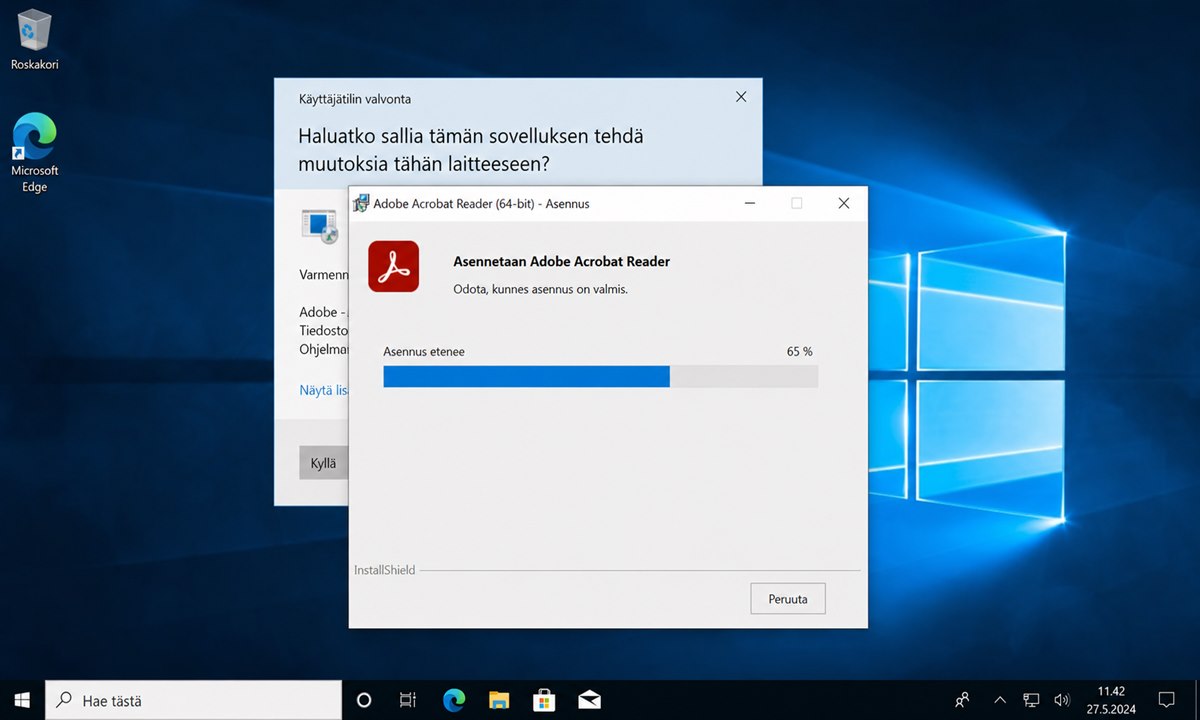Click the People icon in system tray
Viewport: 1200px width, 720px height.
tap(962, 700)
